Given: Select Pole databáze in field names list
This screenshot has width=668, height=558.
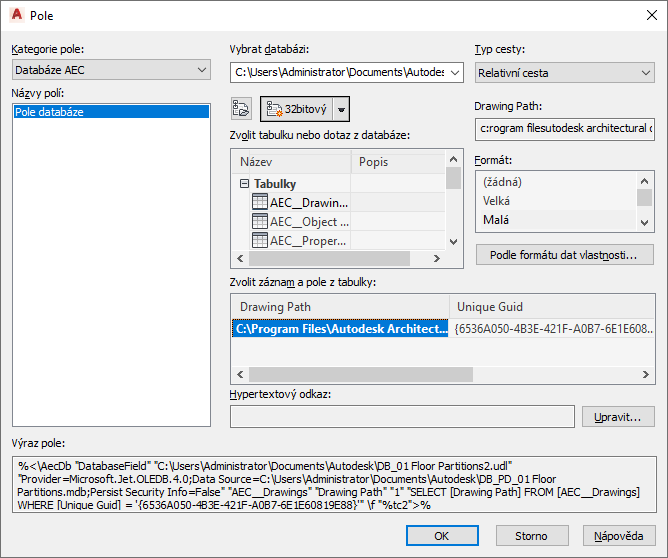Looking at the screenshot, I should [111, 112].
